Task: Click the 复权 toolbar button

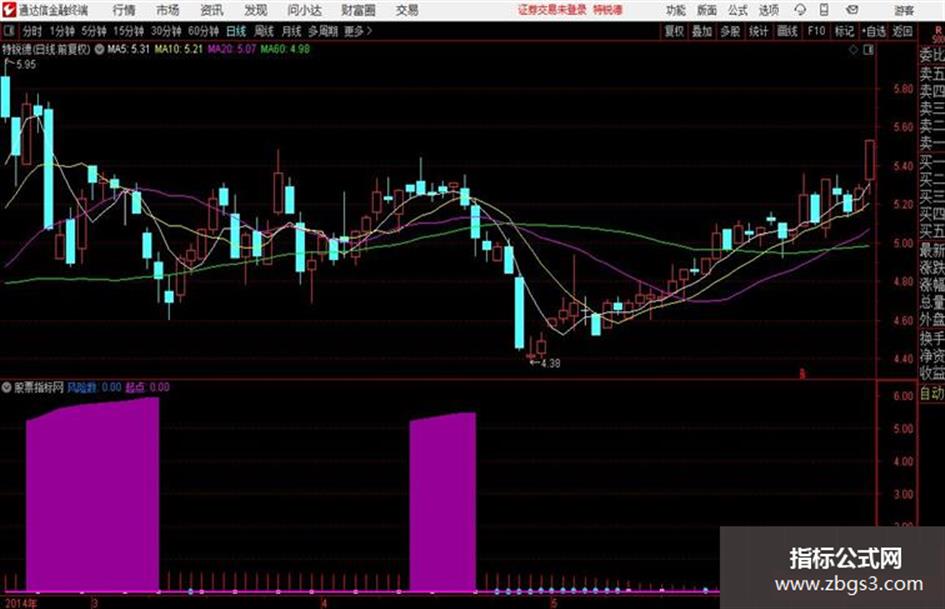Action: click(674, 31)
